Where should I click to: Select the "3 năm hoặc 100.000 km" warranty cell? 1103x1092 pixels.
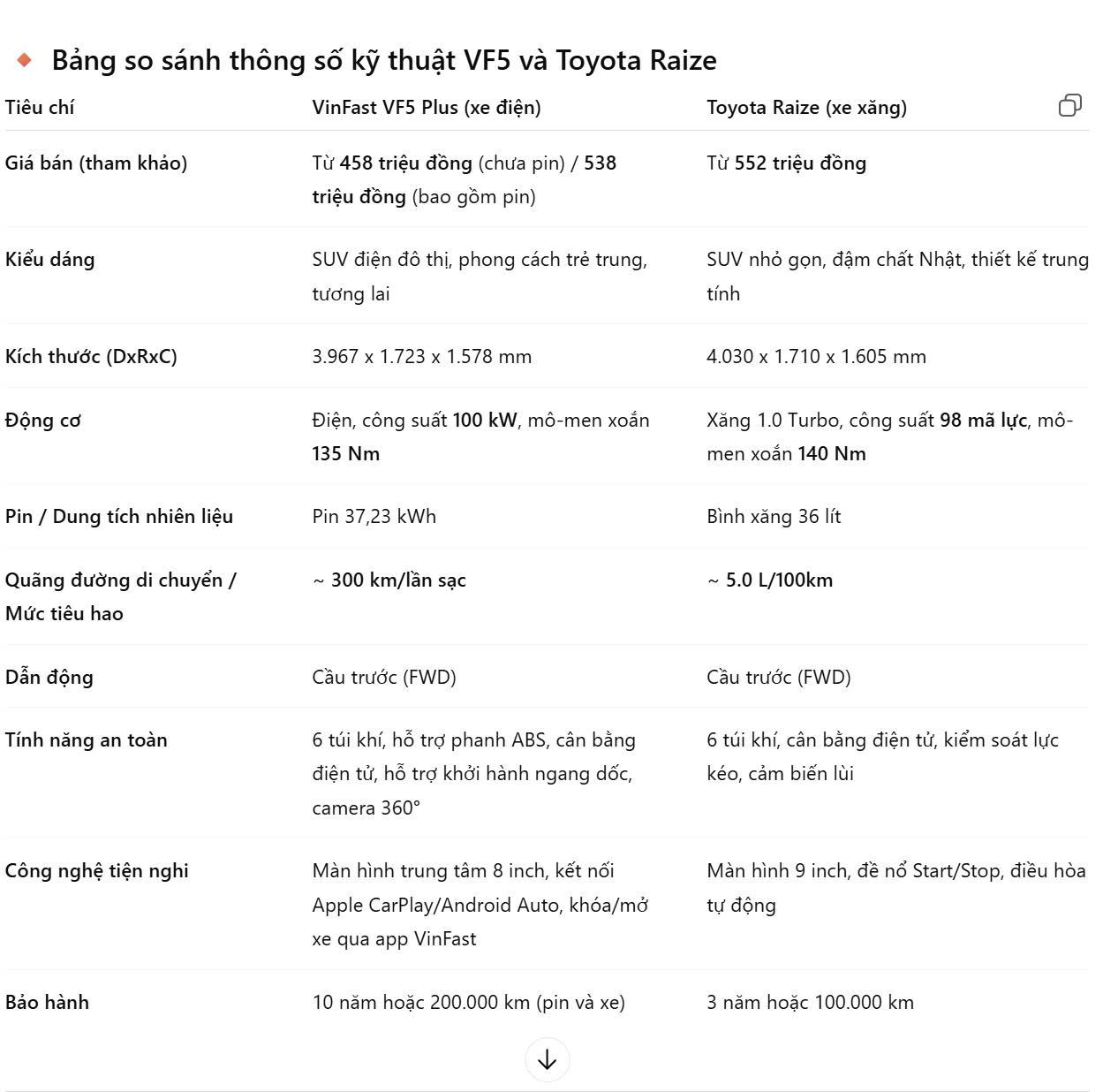point(810,1003)
